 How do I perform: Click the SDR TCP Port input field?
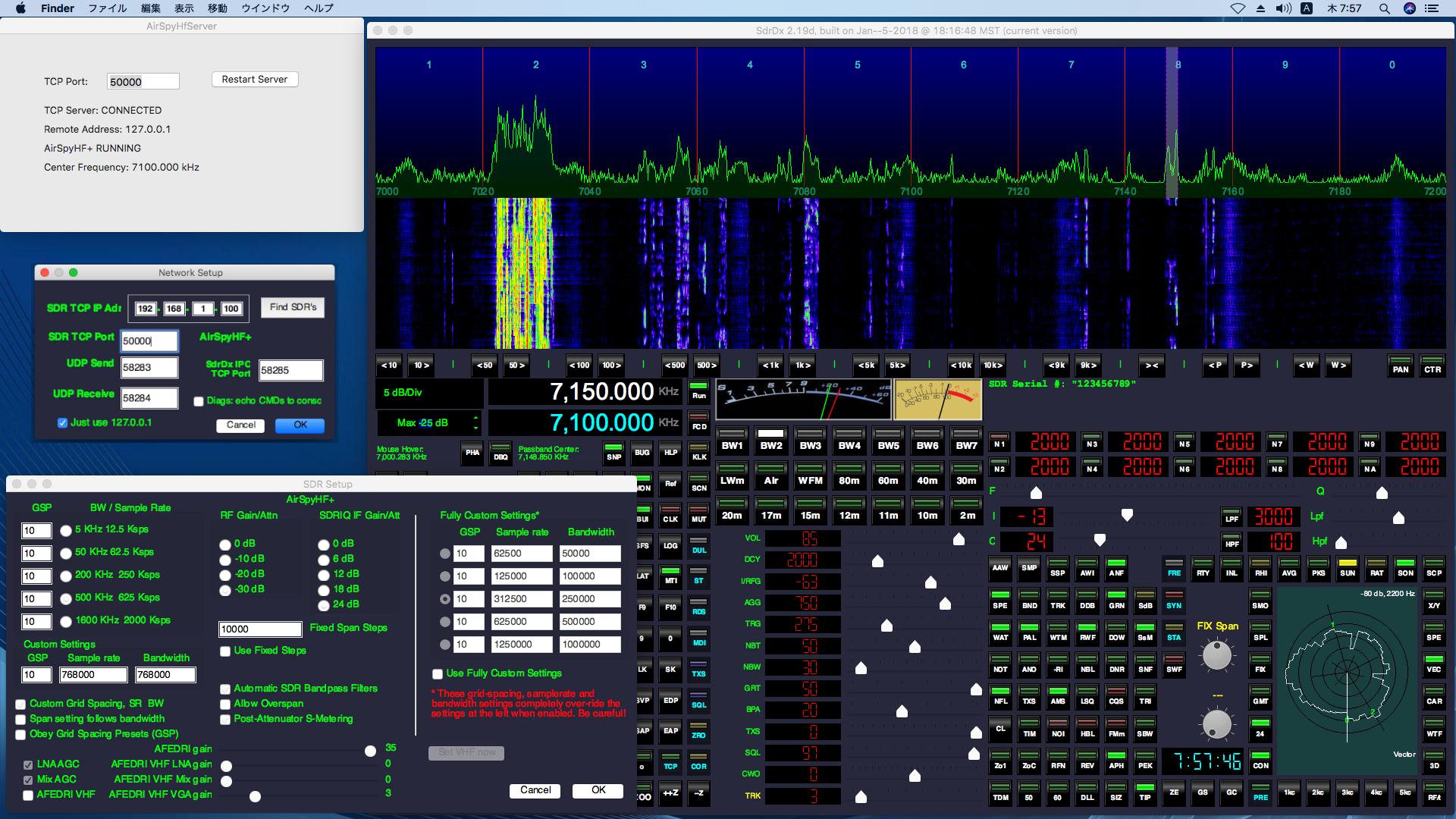coord(149,341)
